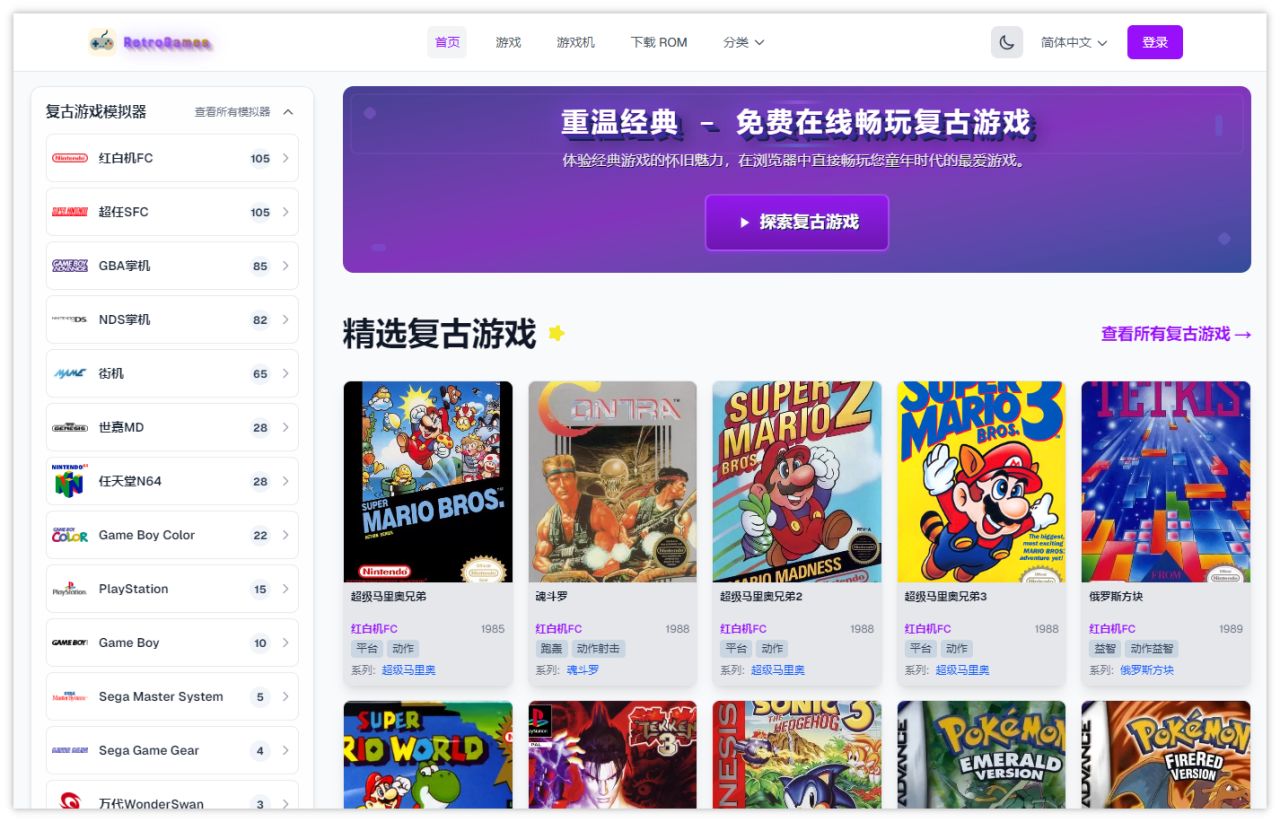Click the 平台 tag under 超级马里奥兄弟2

(x=736, y=649)
